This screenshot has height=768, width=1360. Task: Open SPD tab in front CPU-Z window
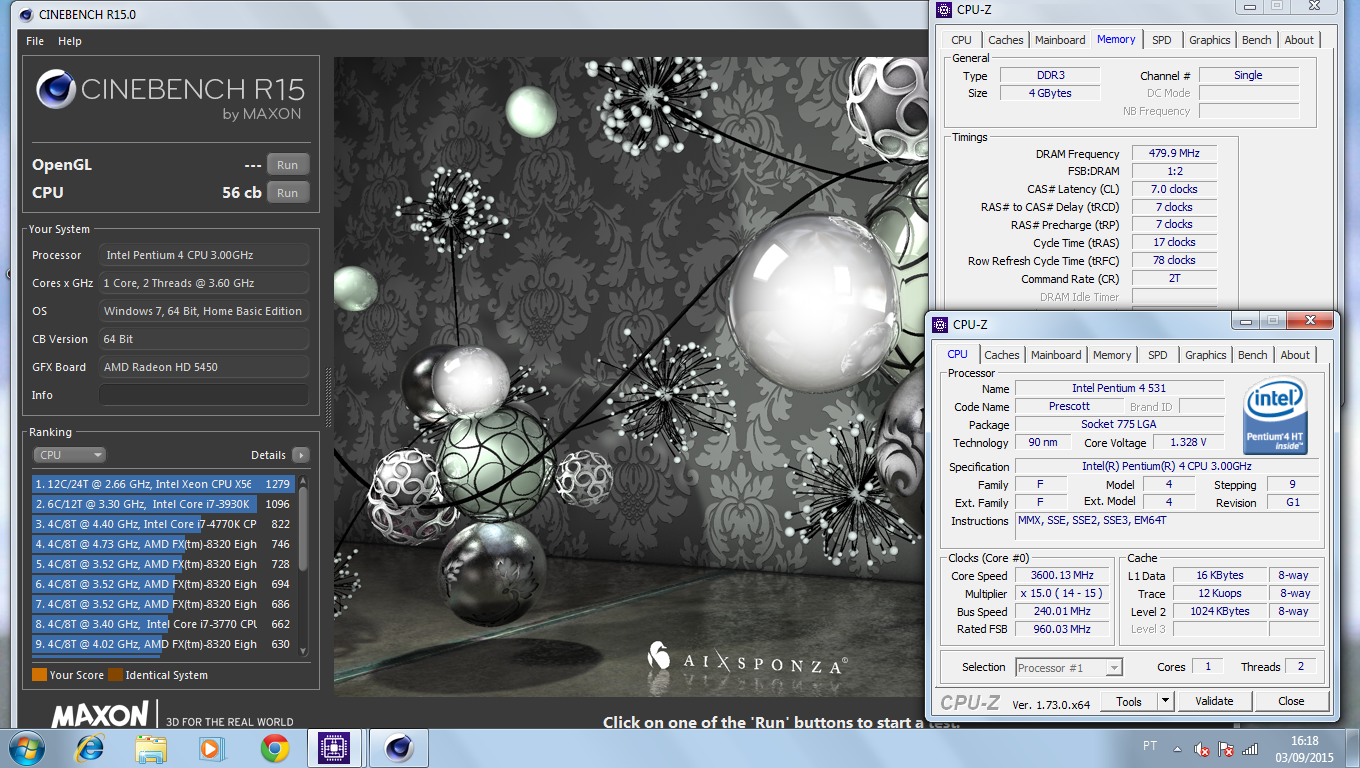pyautogui.click(x=1158, y=355)
